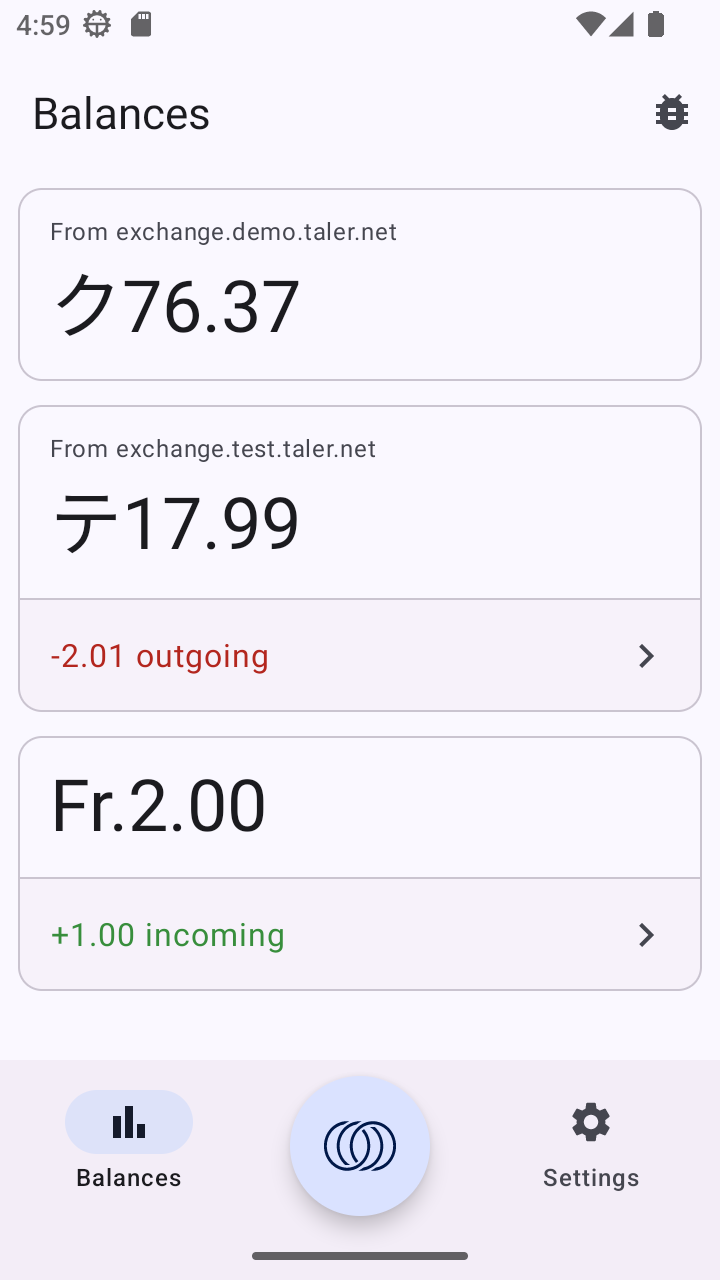Screen dimensions: 720x1280
Task: Switch to the Balances tab label
Action: 129,1177
